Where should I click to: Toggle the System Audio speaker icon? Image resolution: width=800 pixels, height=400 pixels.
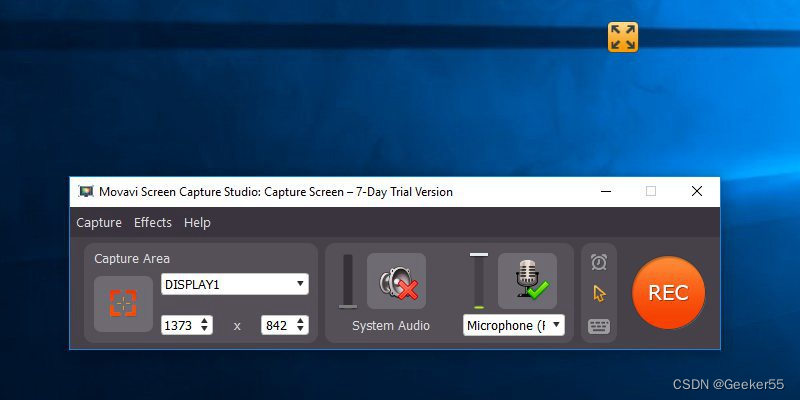pos(396,281)
